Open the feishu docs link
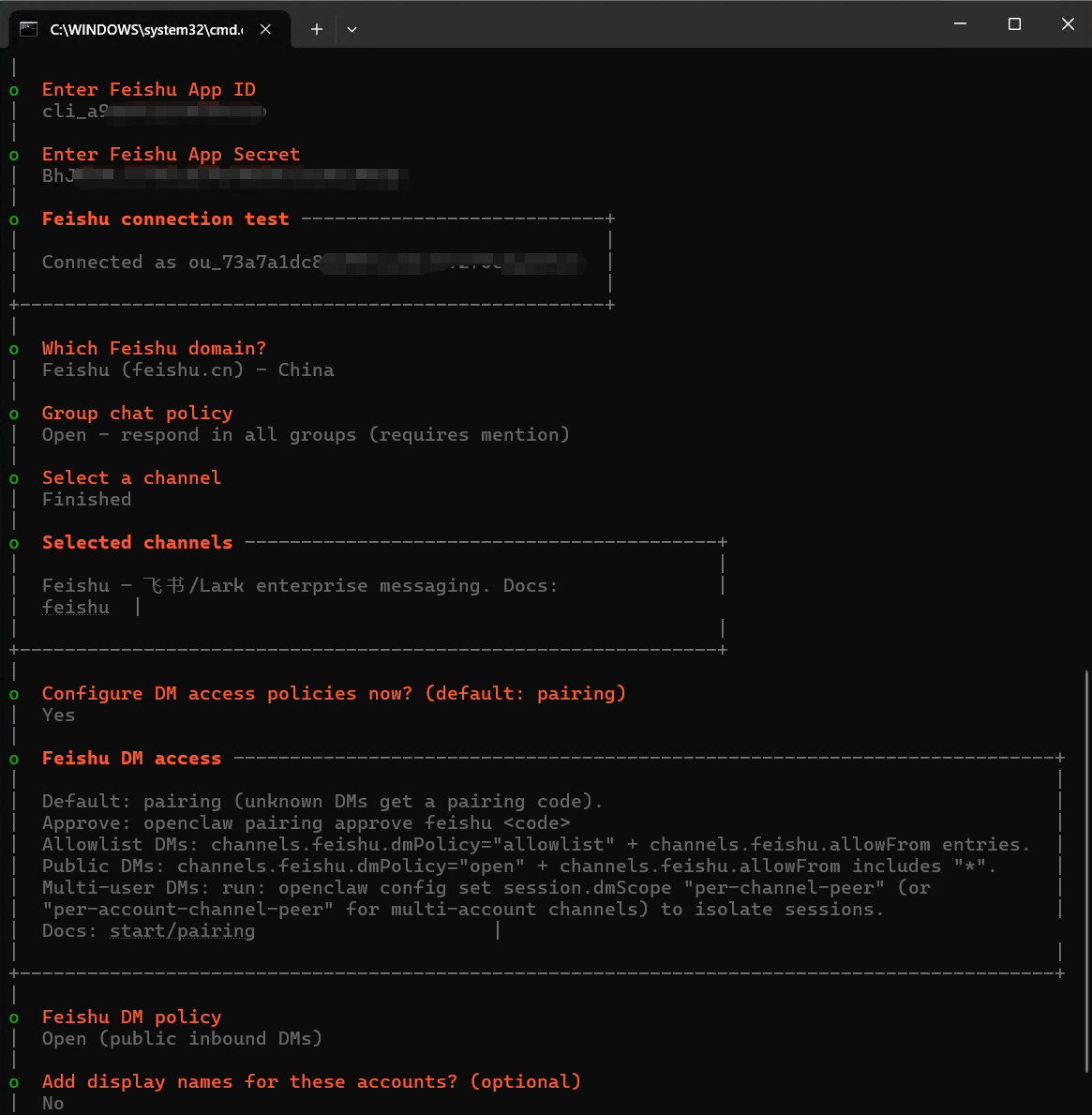Image resolution: width=1092 pixels, height=1115 pixels. point(76,608)
